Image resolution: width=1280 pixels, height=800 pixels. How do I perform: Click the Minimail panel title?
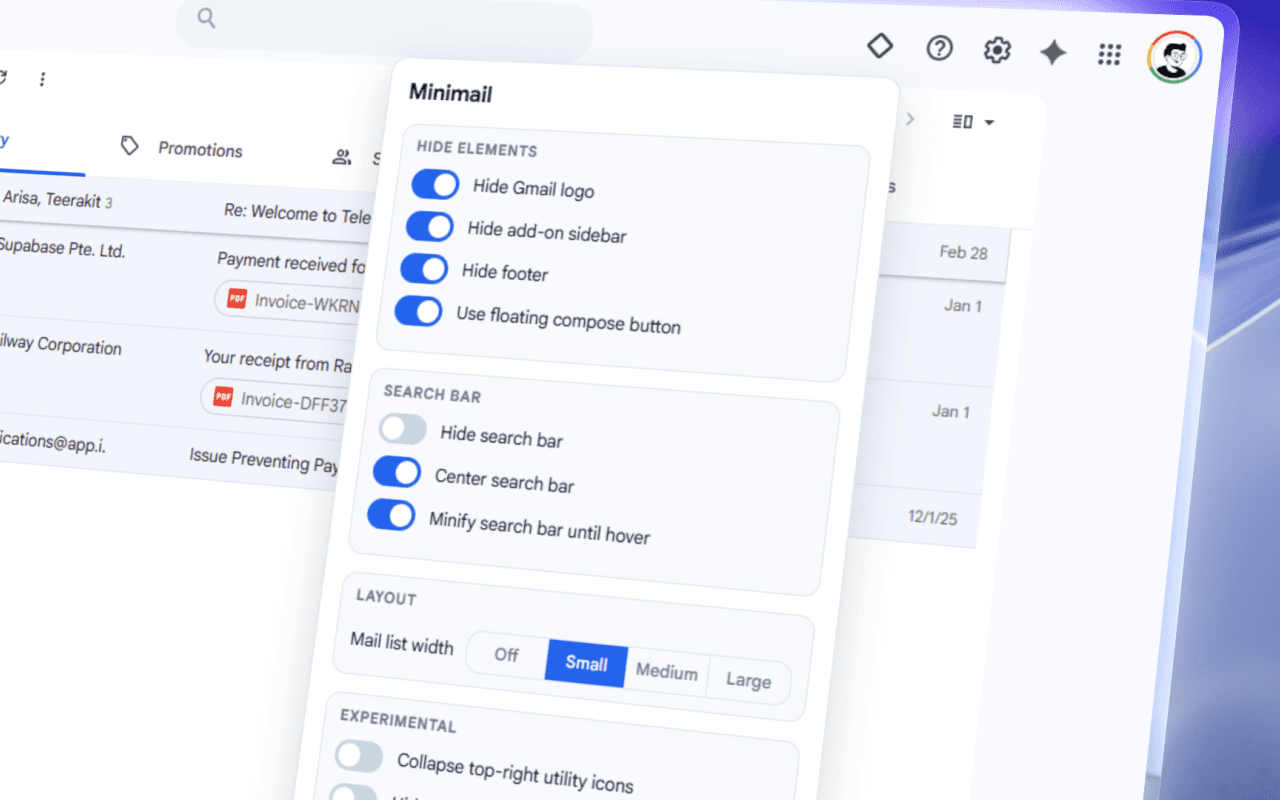coord(450,93)
